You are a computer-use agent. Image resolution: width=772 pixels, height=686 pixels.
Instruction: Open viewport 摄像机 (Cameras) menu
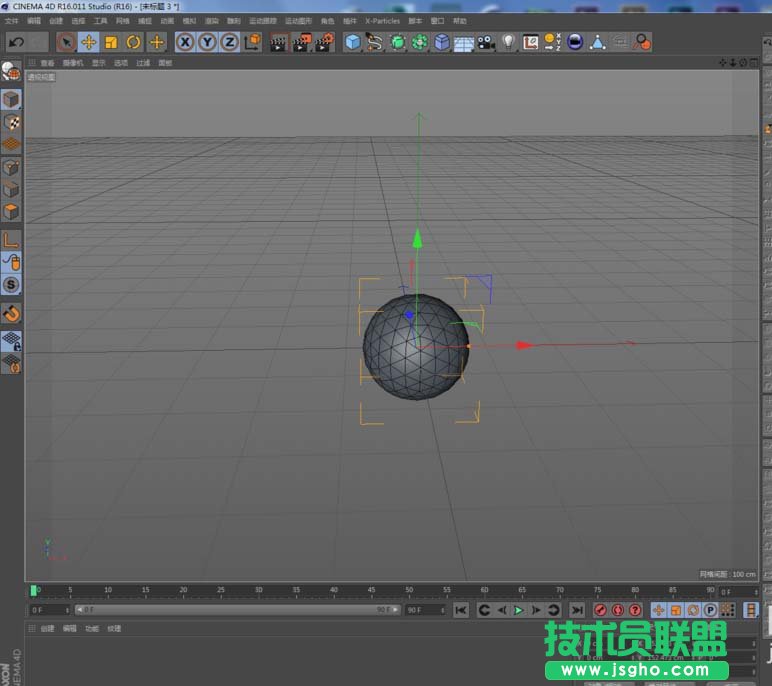pyautogui.click(x=73, y=63)
